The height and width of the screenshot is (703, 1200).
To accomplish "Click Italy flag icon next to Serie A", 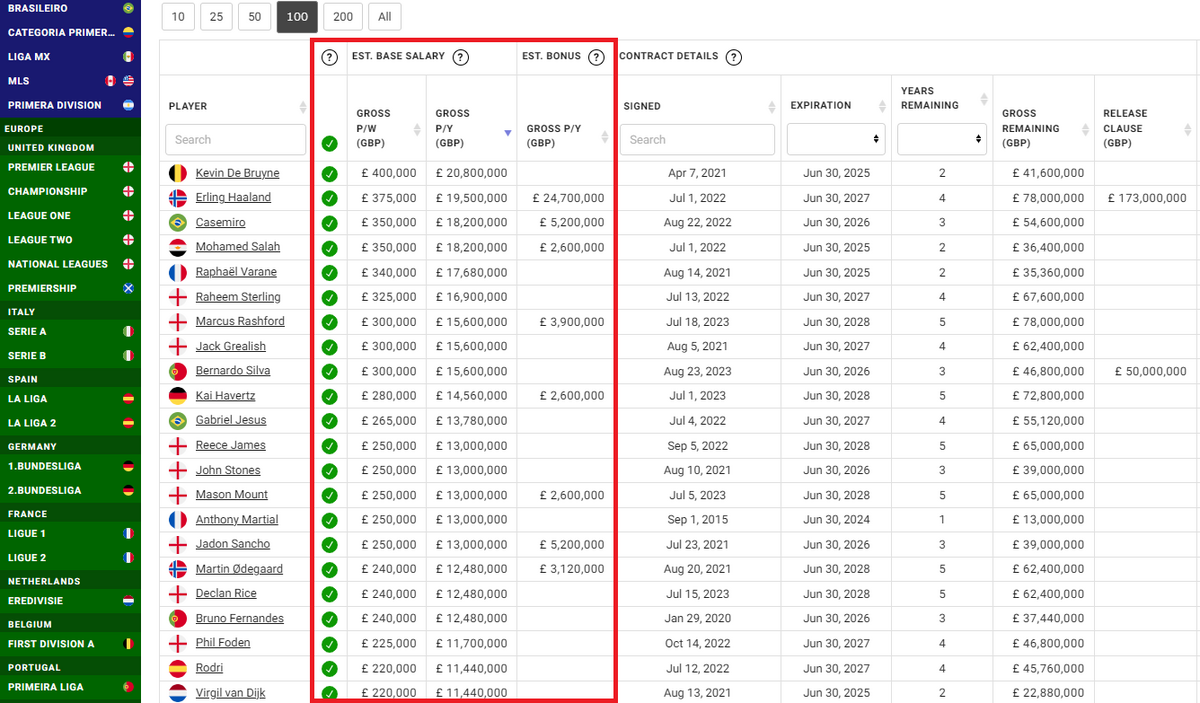I will pos(128,331).
